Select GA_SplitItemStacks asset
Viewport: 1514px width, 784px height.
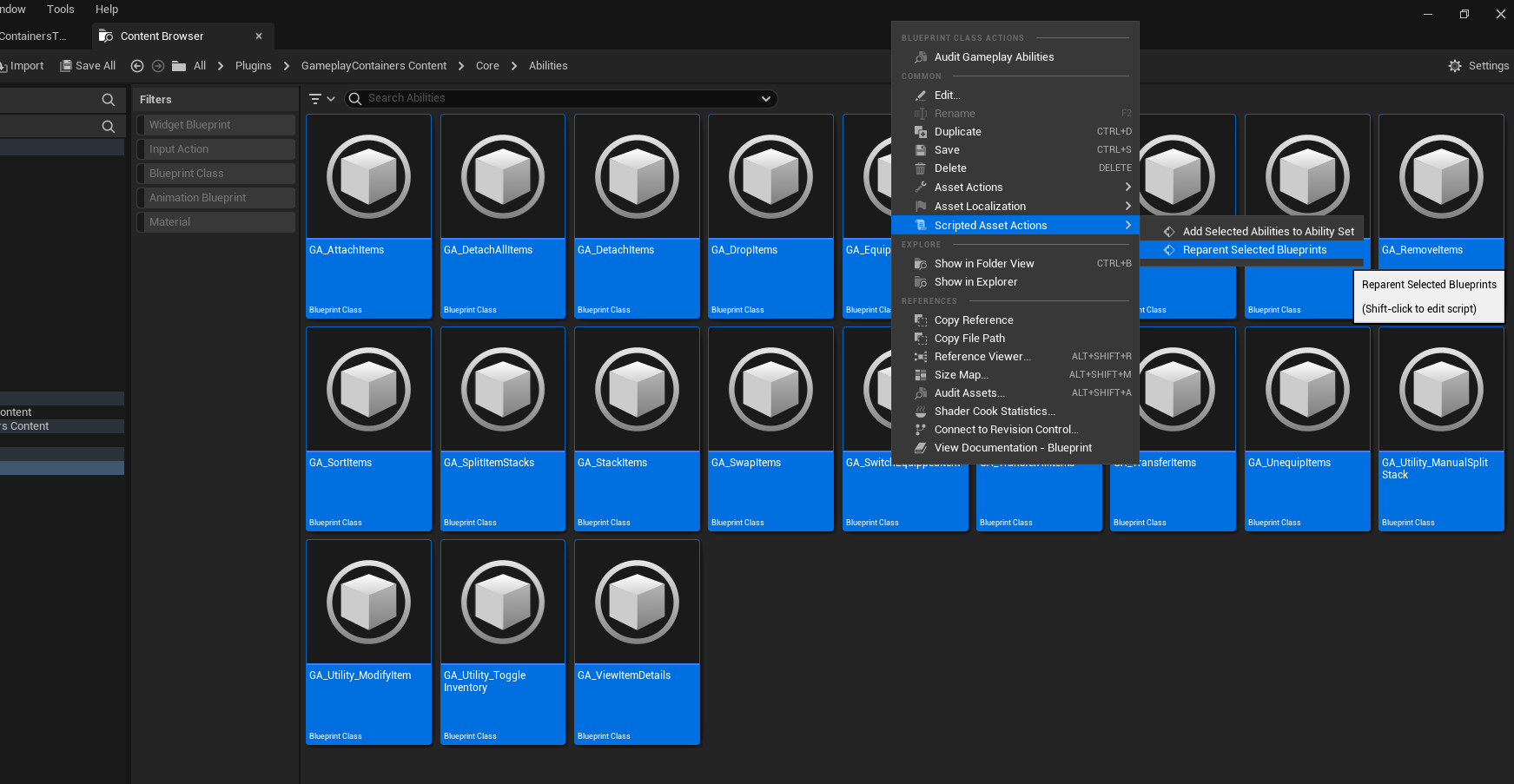point(503,429)
